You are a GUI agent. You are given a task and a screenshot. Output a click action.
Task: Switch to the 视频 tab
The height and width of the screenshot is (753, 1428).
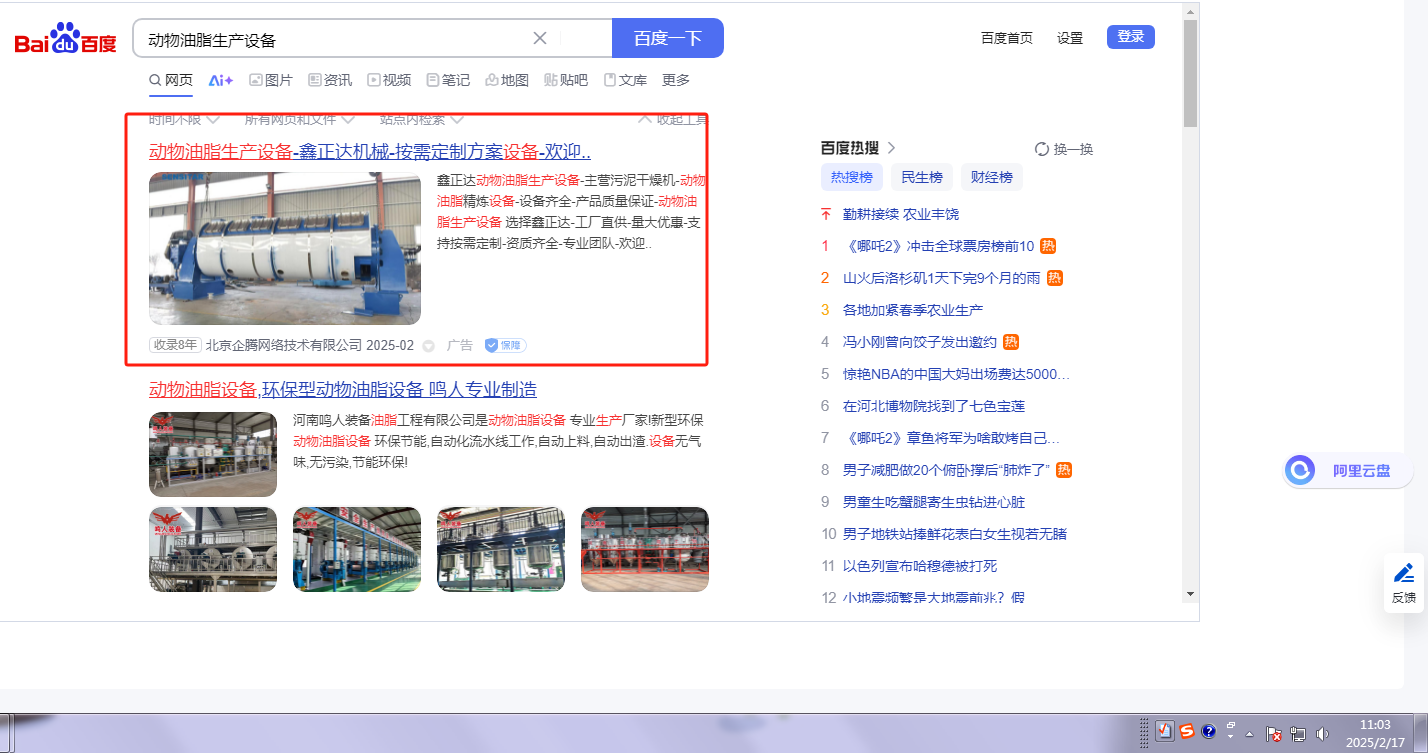(389, 80)
